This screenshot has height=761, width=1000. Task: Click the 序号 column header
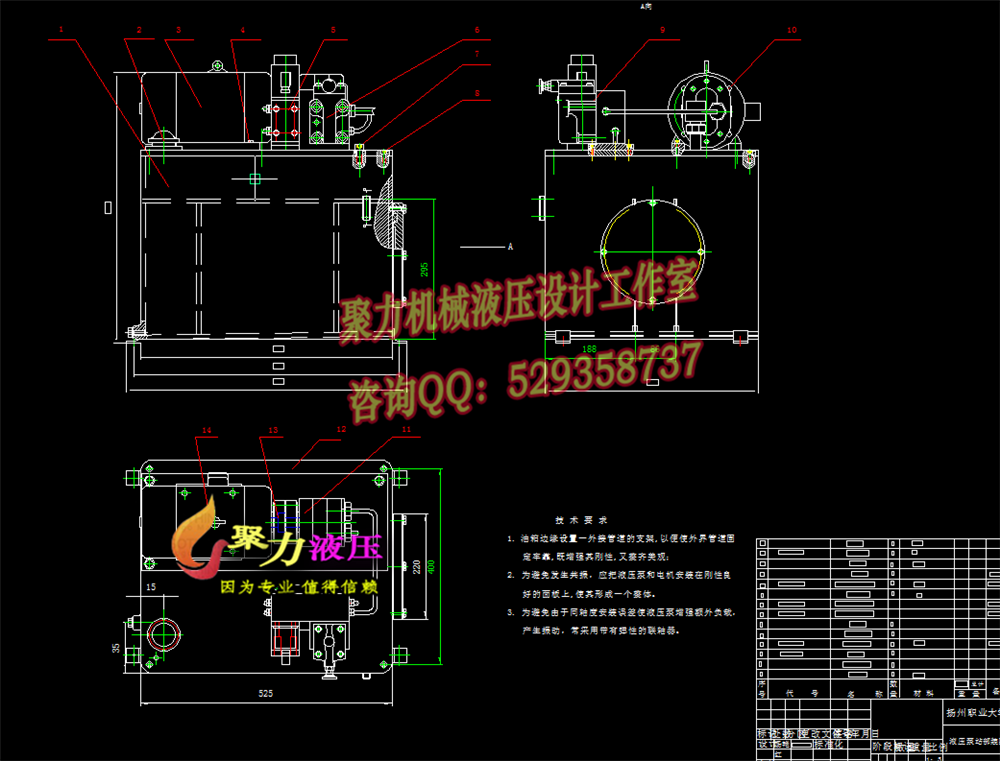pyautogui.click(x=761, y=689)
